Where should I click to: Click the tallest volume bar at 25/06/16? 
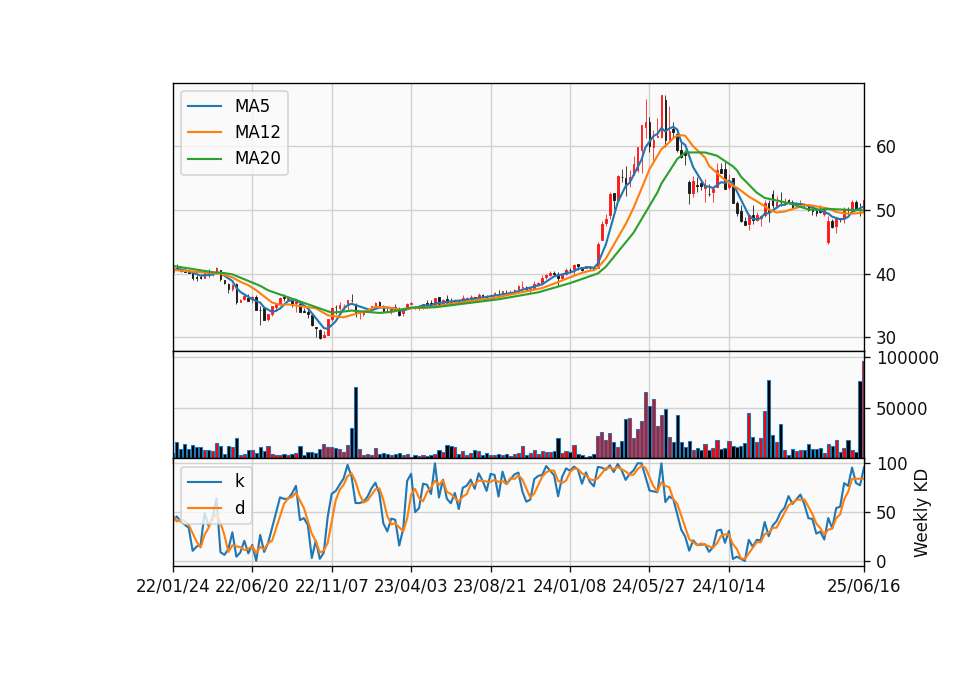tap(863, 409)
